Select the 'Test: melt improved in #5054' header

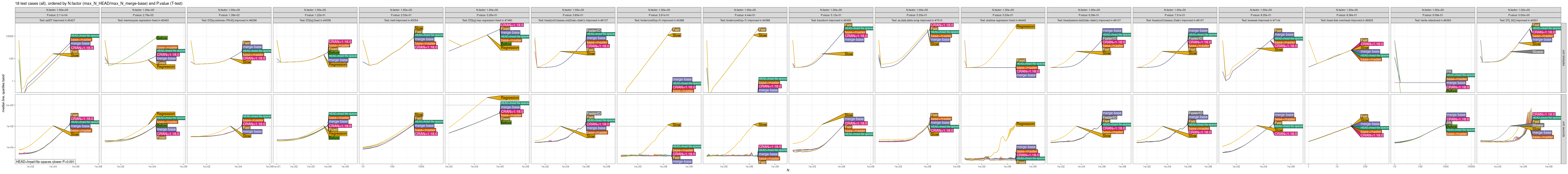pos(401,20)
